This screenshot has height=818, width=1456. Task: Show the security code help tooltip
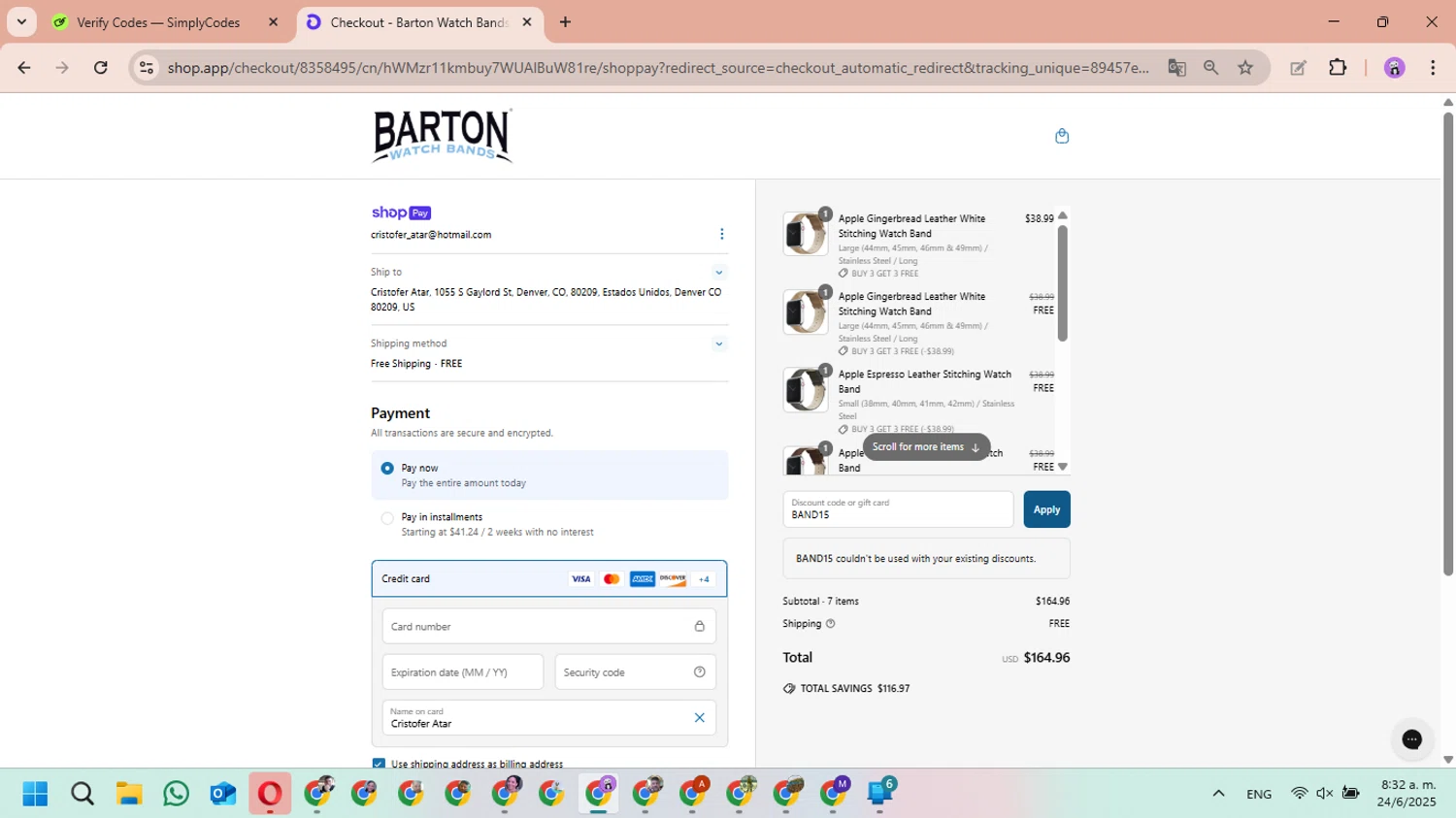[699, 672]
